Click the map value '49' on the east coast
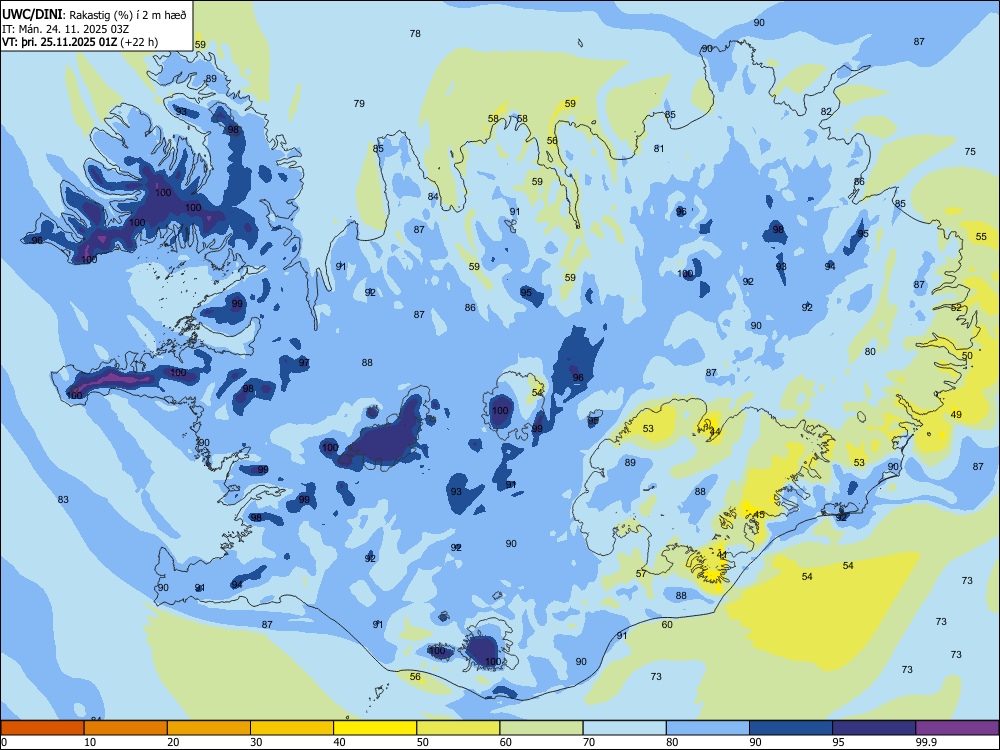The height and width of the screenshot is (750, 1000). 956,415
